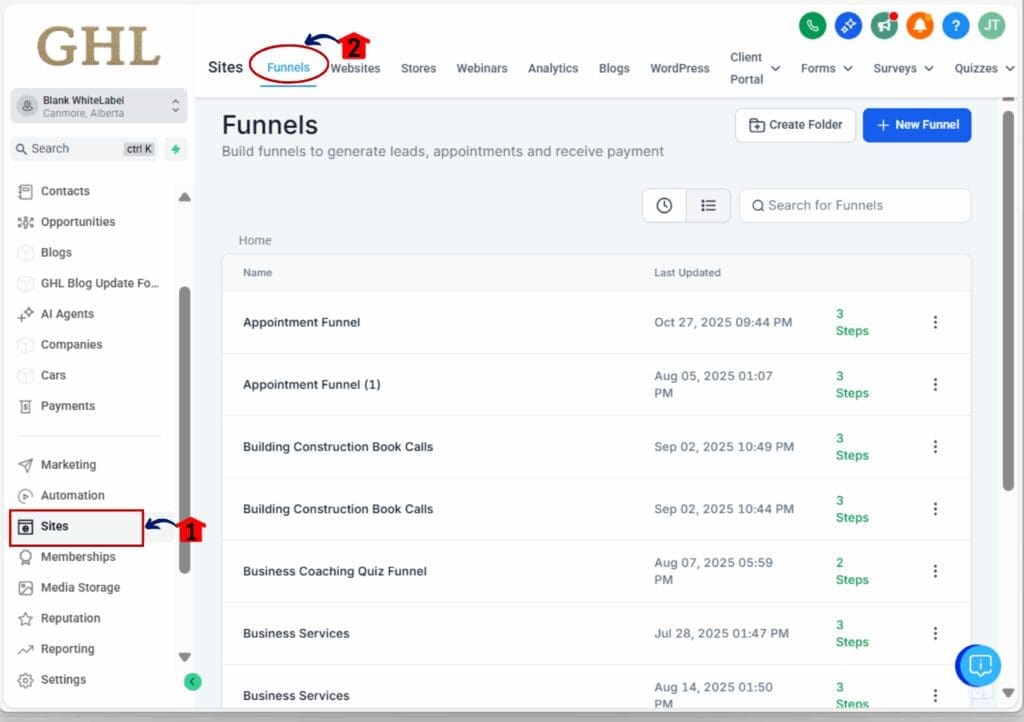Open the phone dialer icon in the header

pos(812,26)
